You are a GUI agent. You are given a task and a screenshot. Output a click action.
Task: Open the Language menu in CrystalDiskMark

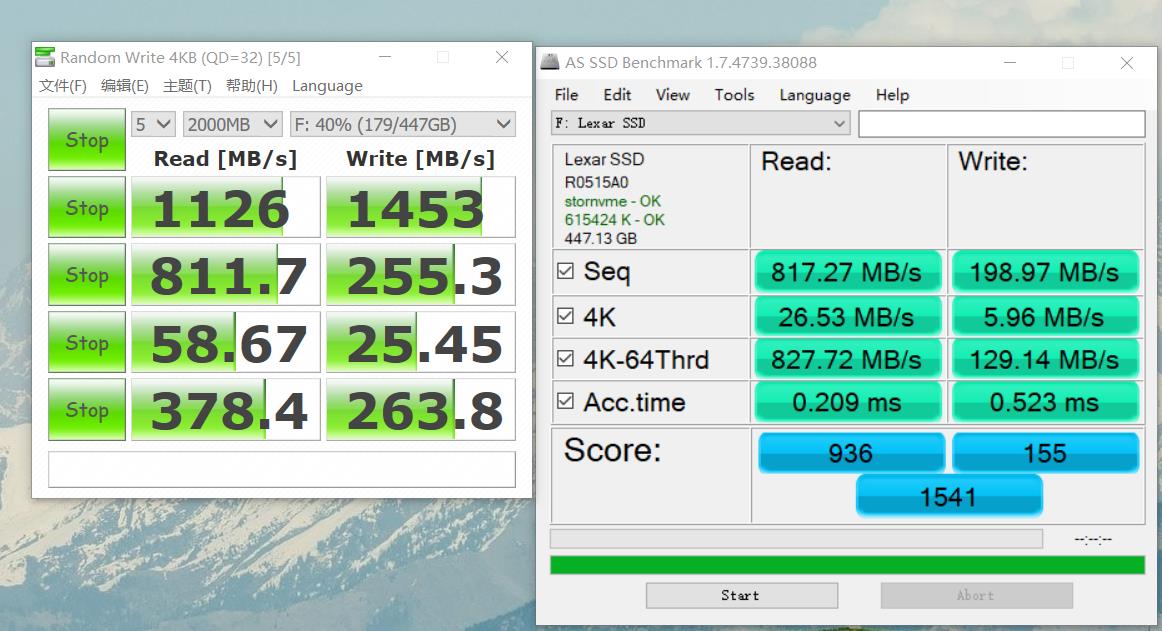click(327, 86)
